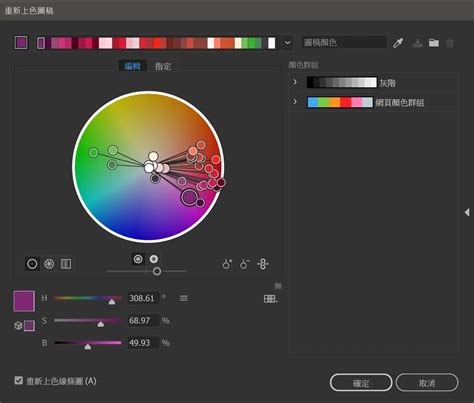The height and width of the screenshot is (403, 474).
Task: Click the active purple color swatch at top left
Action: (21, 43)
